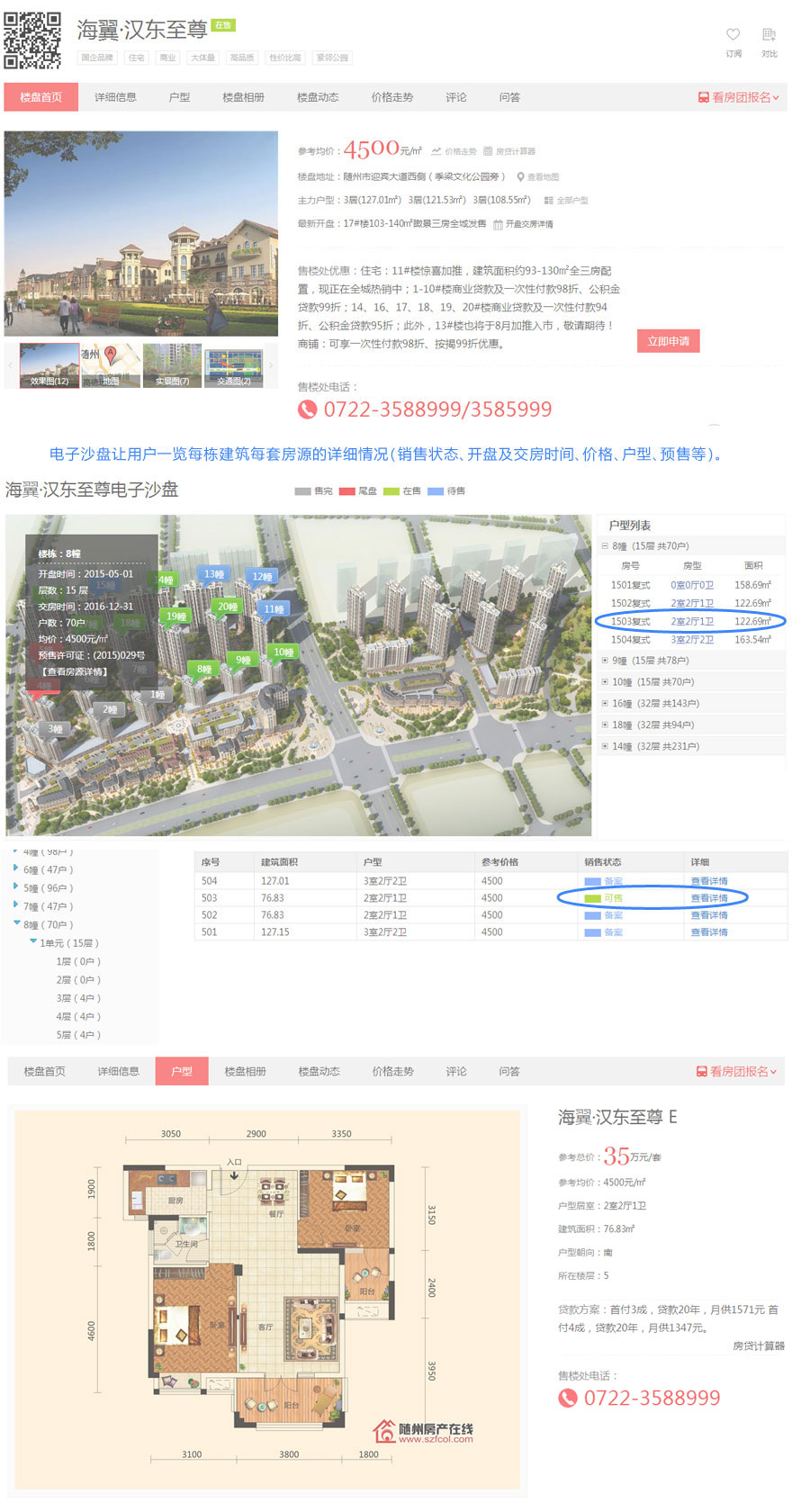Screen dimensions: 792x1512
Task: Click the 13幢 building marker on sand table
Action: [x=214, y=574]
